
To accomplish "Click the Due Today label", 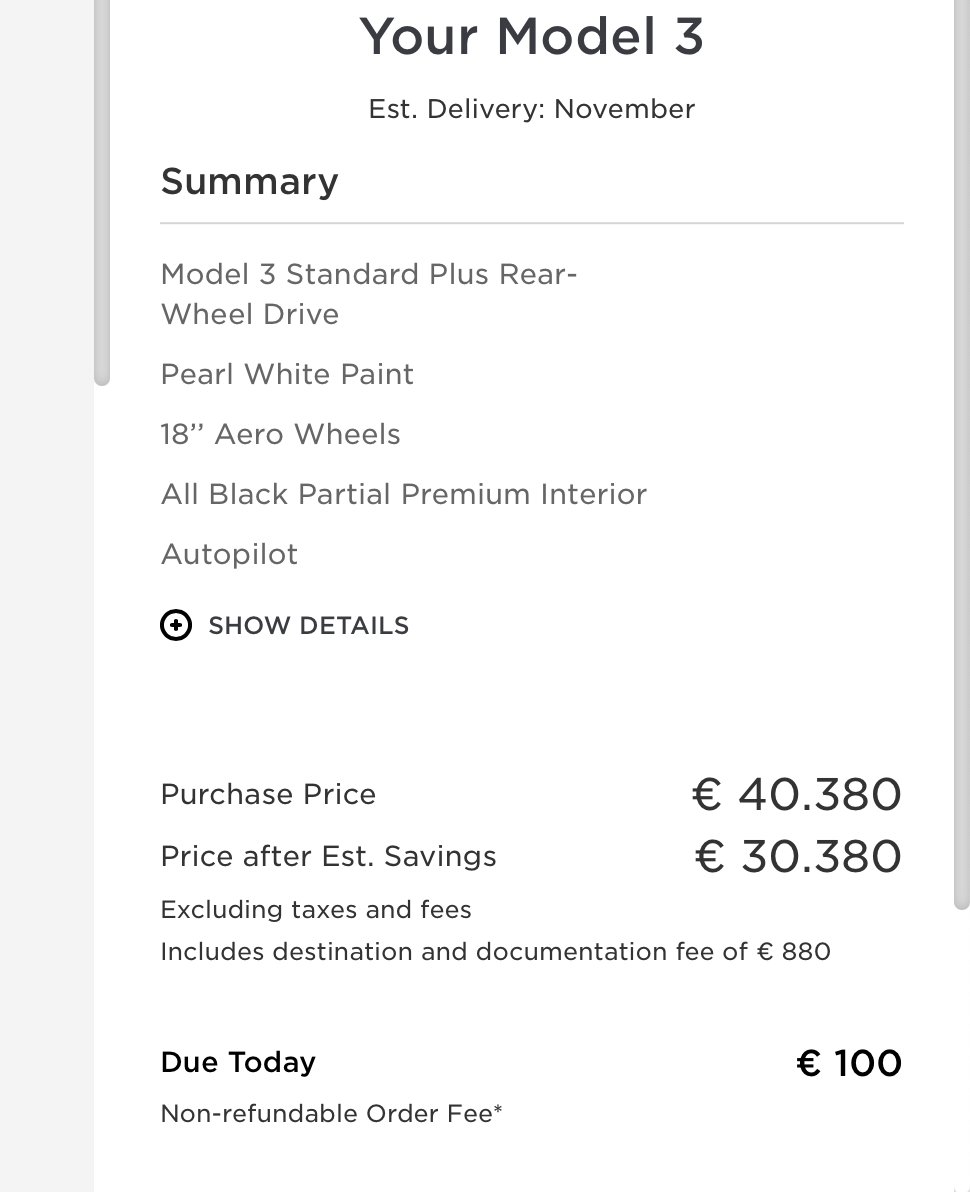I will (x=238, y=1062).
